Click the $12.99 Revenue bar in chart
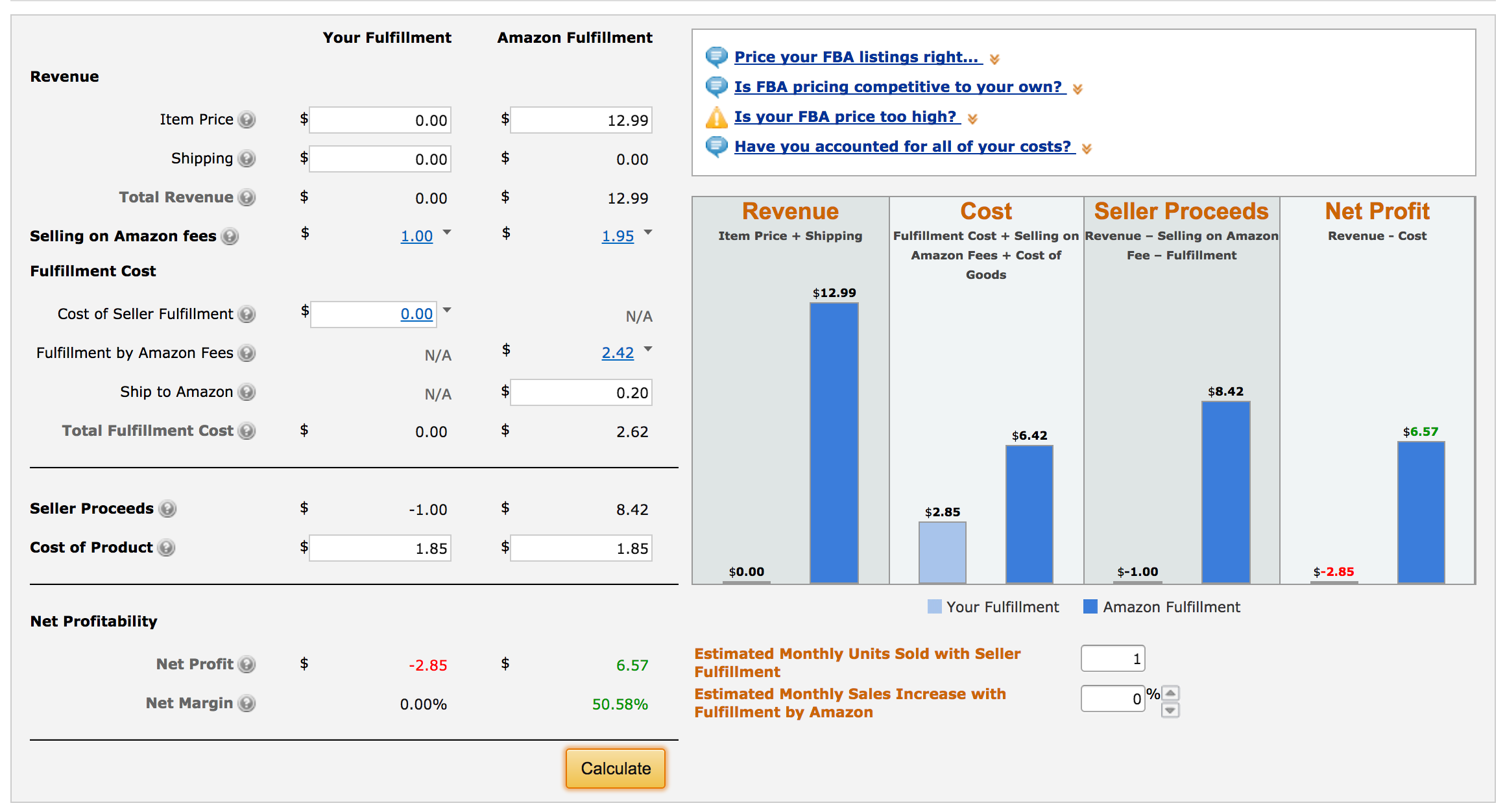1505x812 pixels. click(834, 443)
